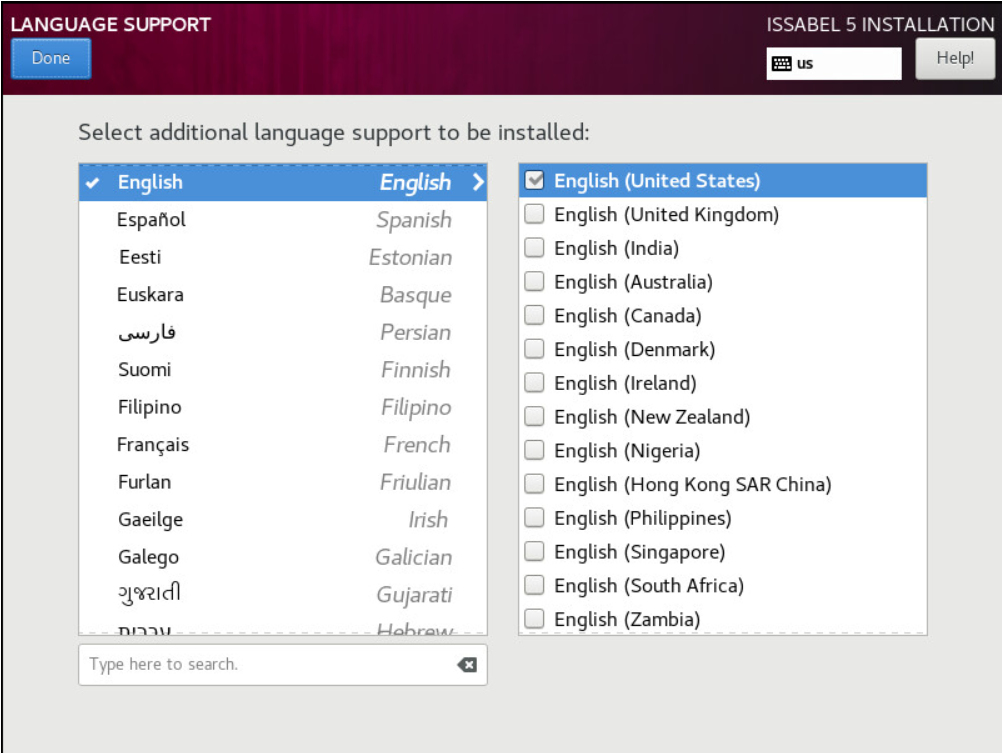
Task: Toggle the English (India) checkbox
Action: (535, 249)
